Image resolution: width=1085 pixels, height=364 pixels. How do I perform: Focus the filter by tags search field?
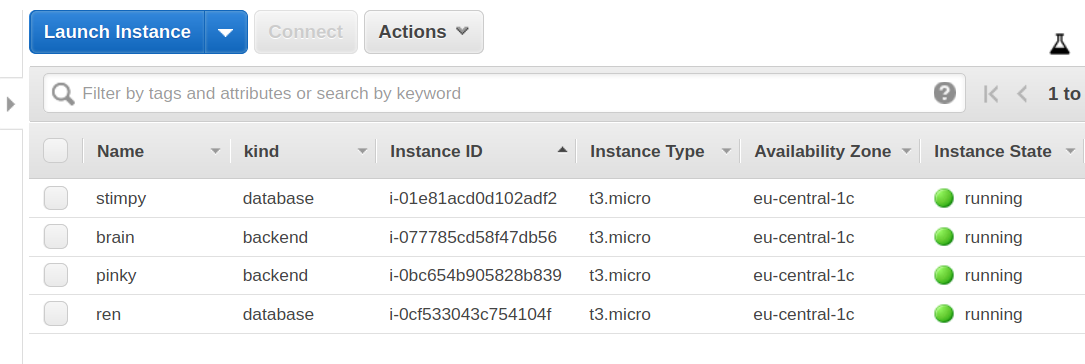click(x=504, y=93)
